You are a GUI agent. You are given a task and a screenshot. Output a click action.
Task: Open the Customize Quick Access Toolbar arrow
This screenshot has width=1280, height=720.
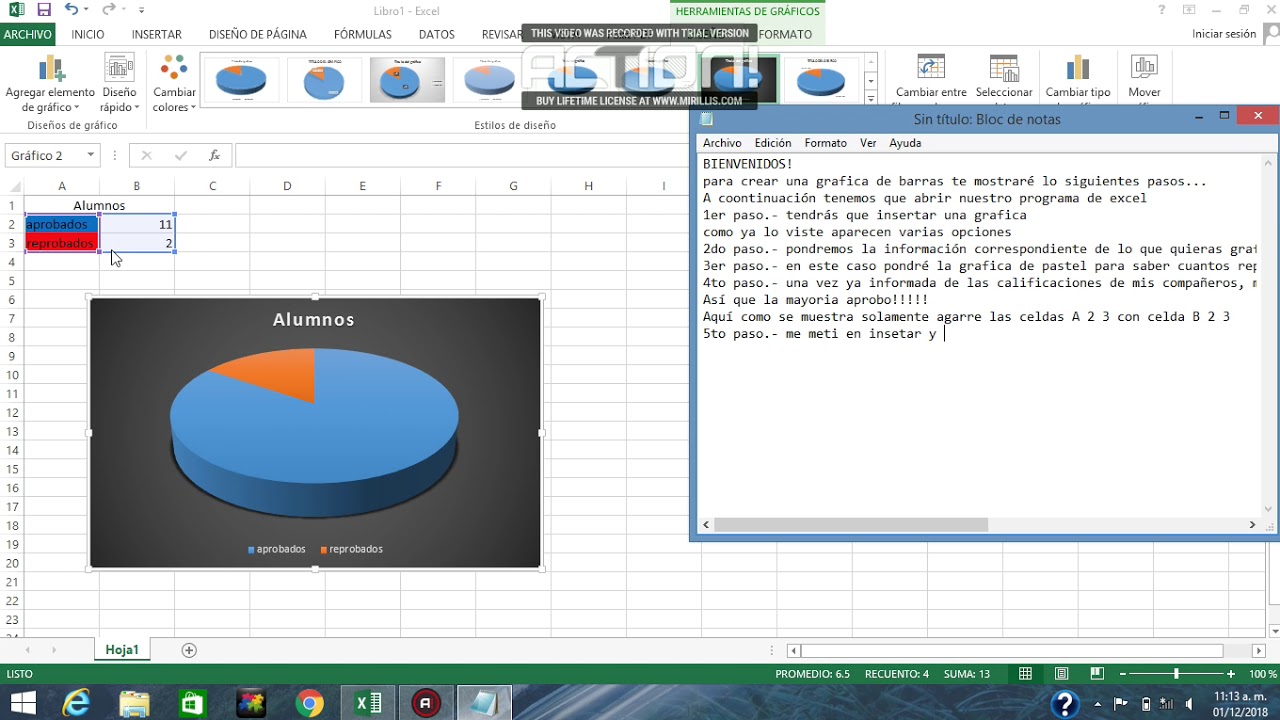141,11
